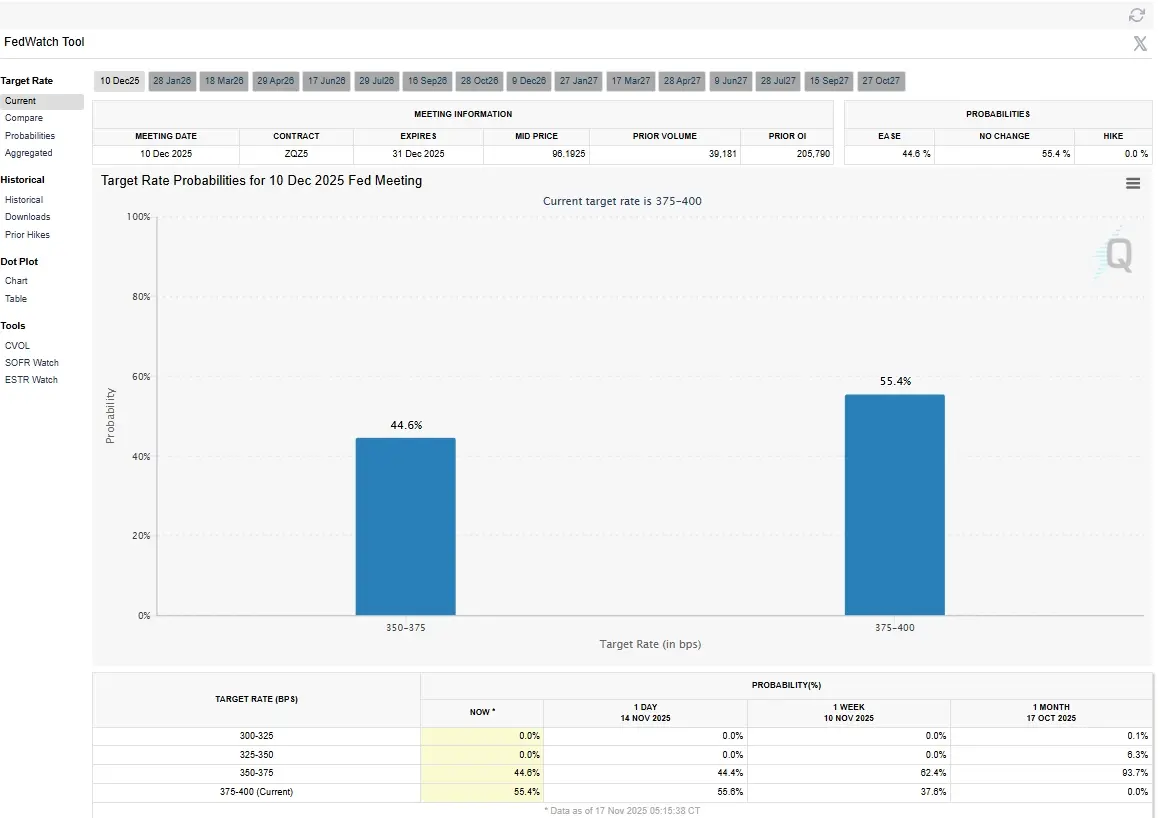Open the Dot Plot Table link
The image size is (1160, 818).
(x=16, y=299)
